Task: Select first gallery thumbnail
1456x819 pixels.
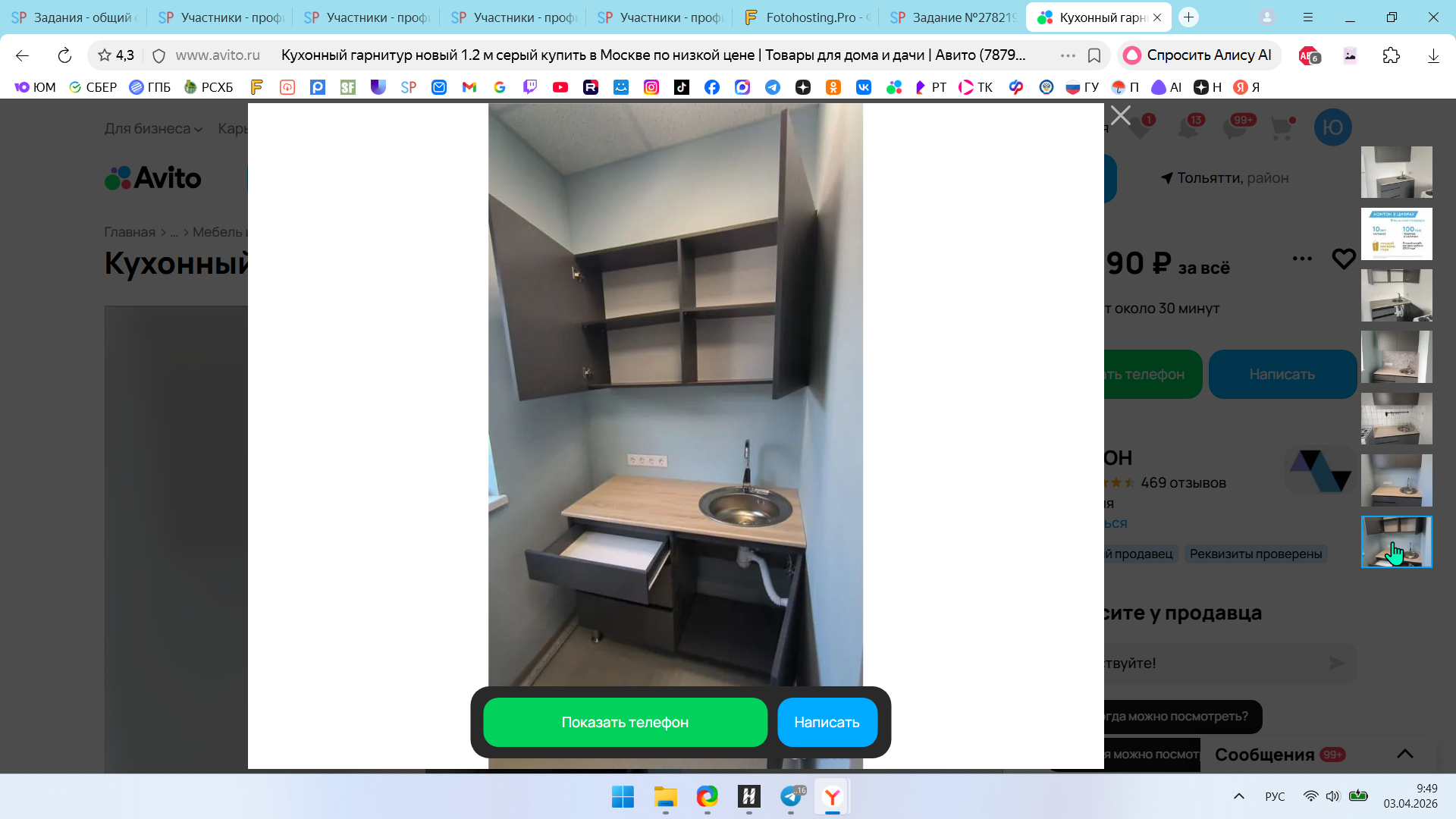Action: [x=1395, y=172]
